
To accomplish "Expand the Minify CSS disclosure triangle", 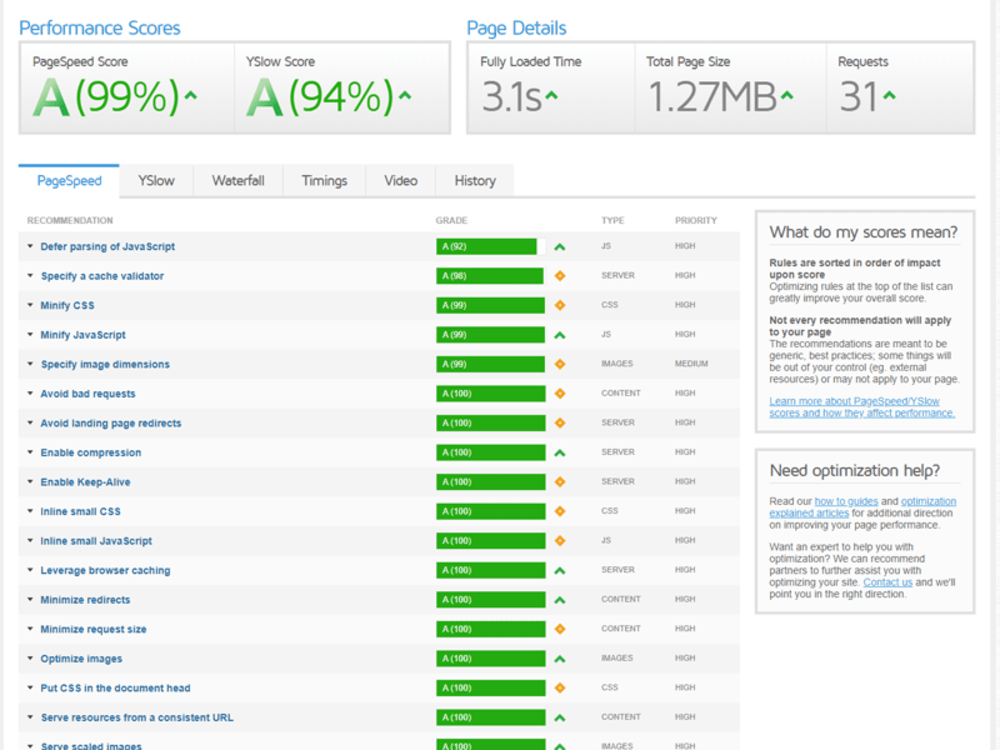I will (x=30, y=305).
